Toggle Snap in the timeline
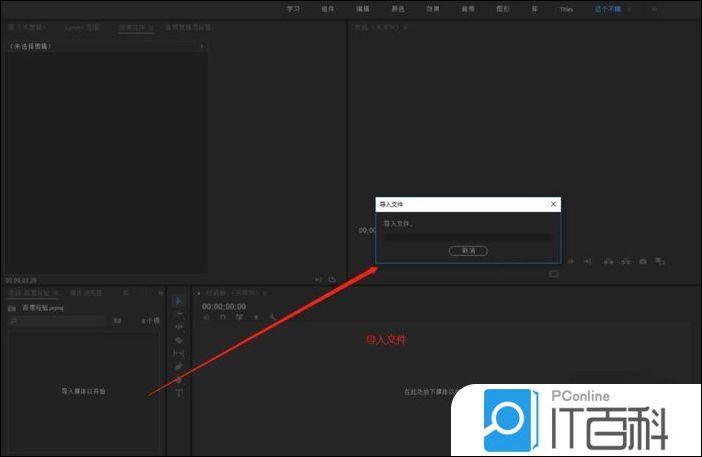This screenshot has height=457, width=702. (223, 317)
